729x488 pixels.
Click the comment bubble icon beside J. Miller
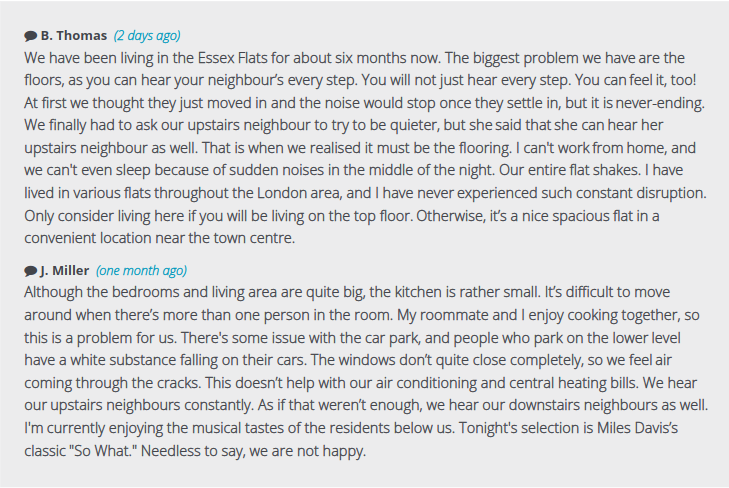(30, 271)
